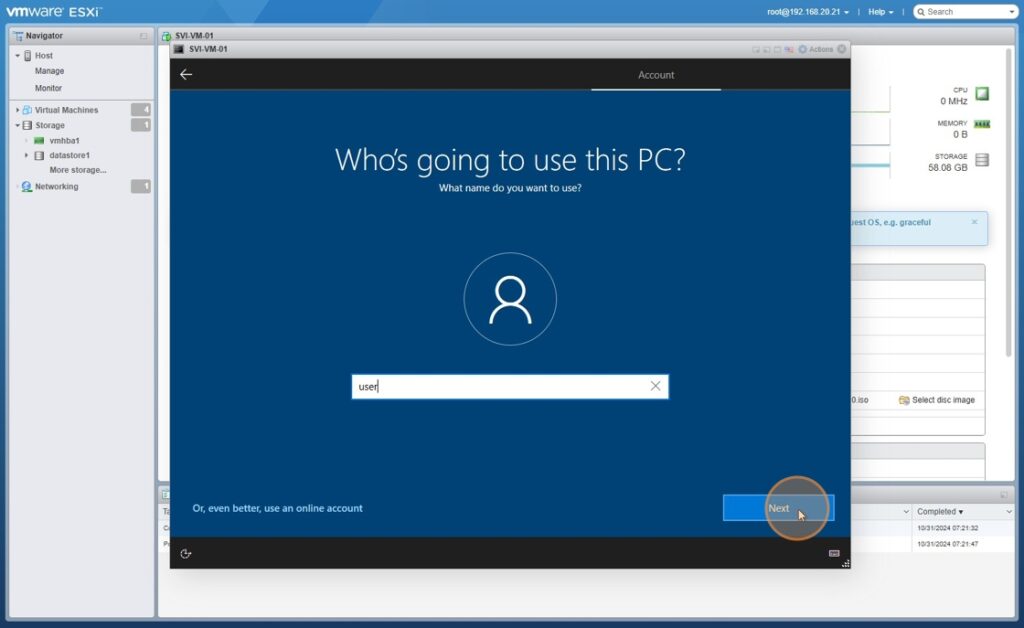This screenshot has width=1024, height=628.
Task: Click 'Or, even better, use an online account'
Action: 278,509
